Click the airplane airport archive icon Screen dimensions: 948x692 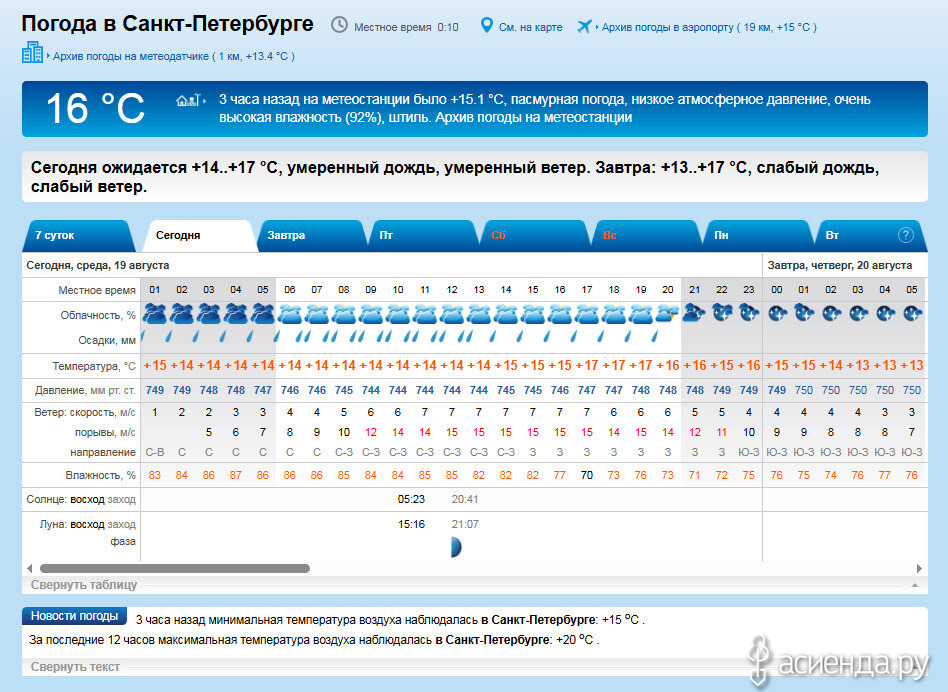tap(584, 26)
